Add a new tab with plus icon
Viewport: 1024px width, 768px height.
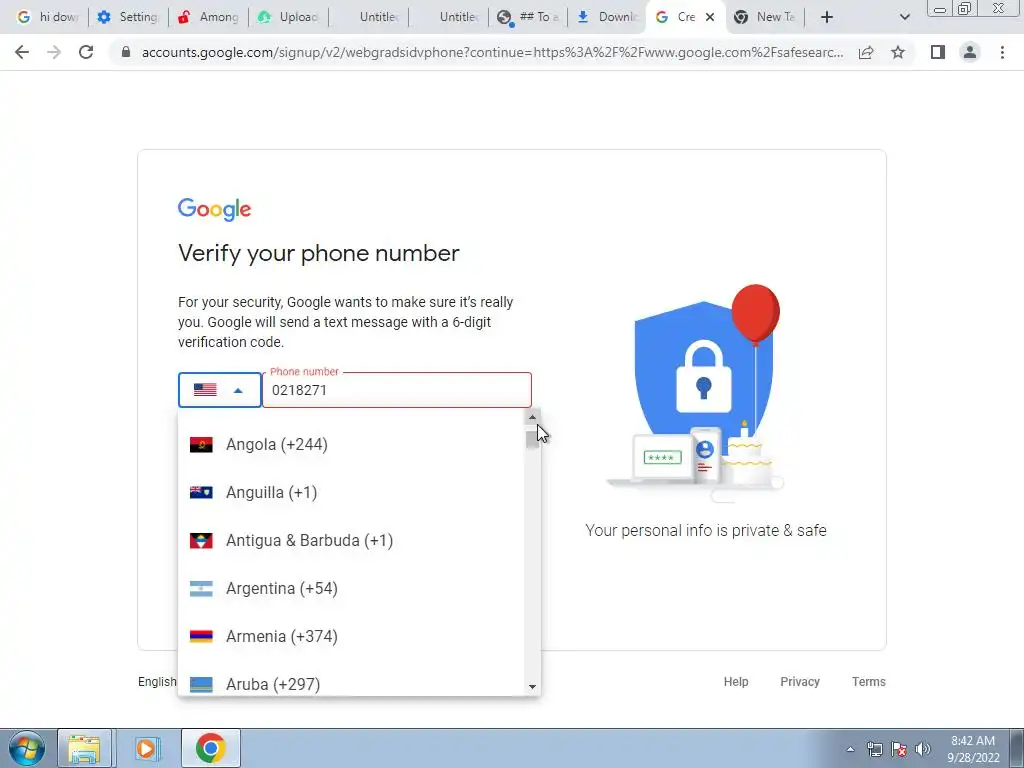coord(827,17)
